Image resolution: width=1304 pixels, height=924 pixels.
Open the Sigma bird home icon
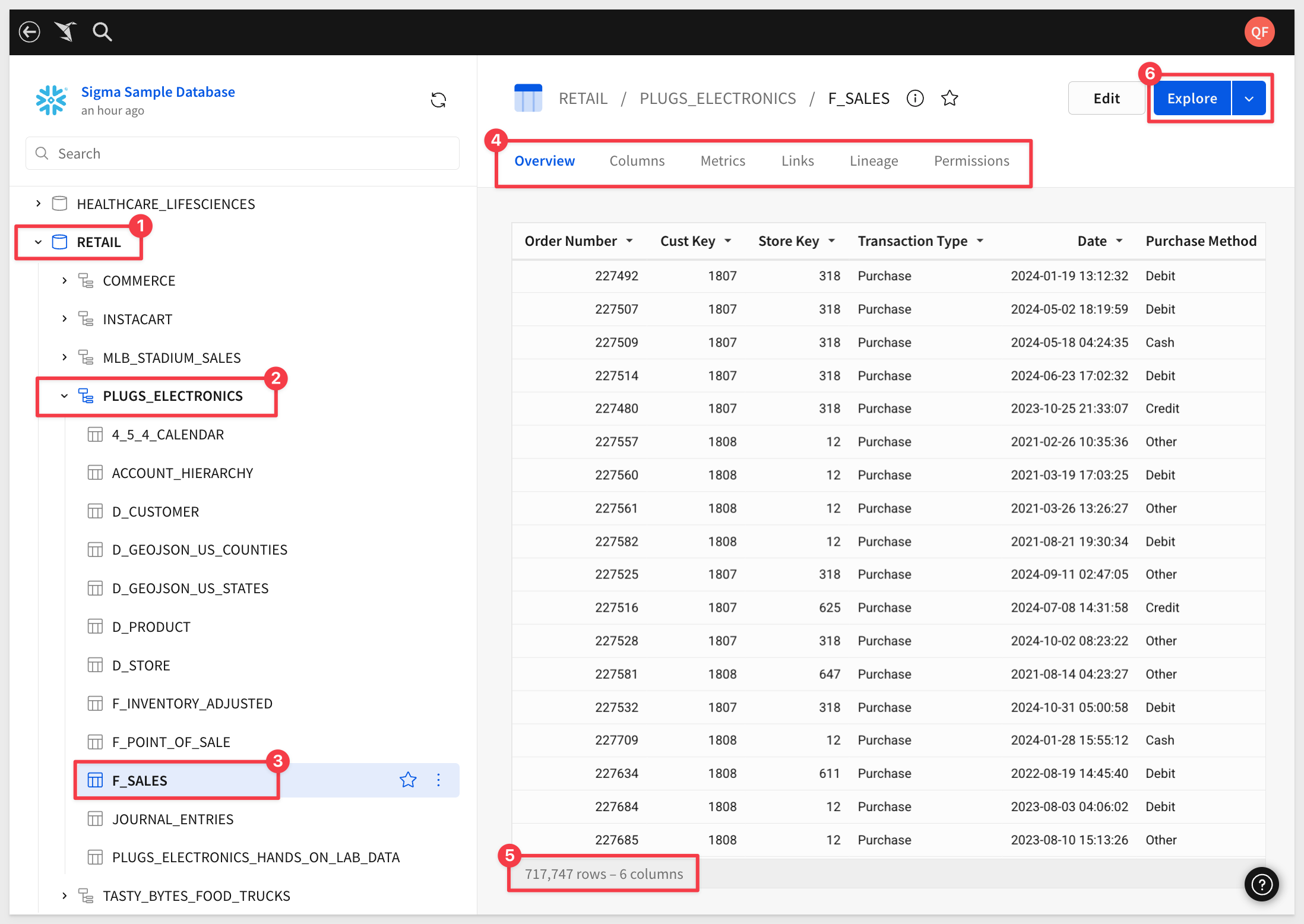66,31
